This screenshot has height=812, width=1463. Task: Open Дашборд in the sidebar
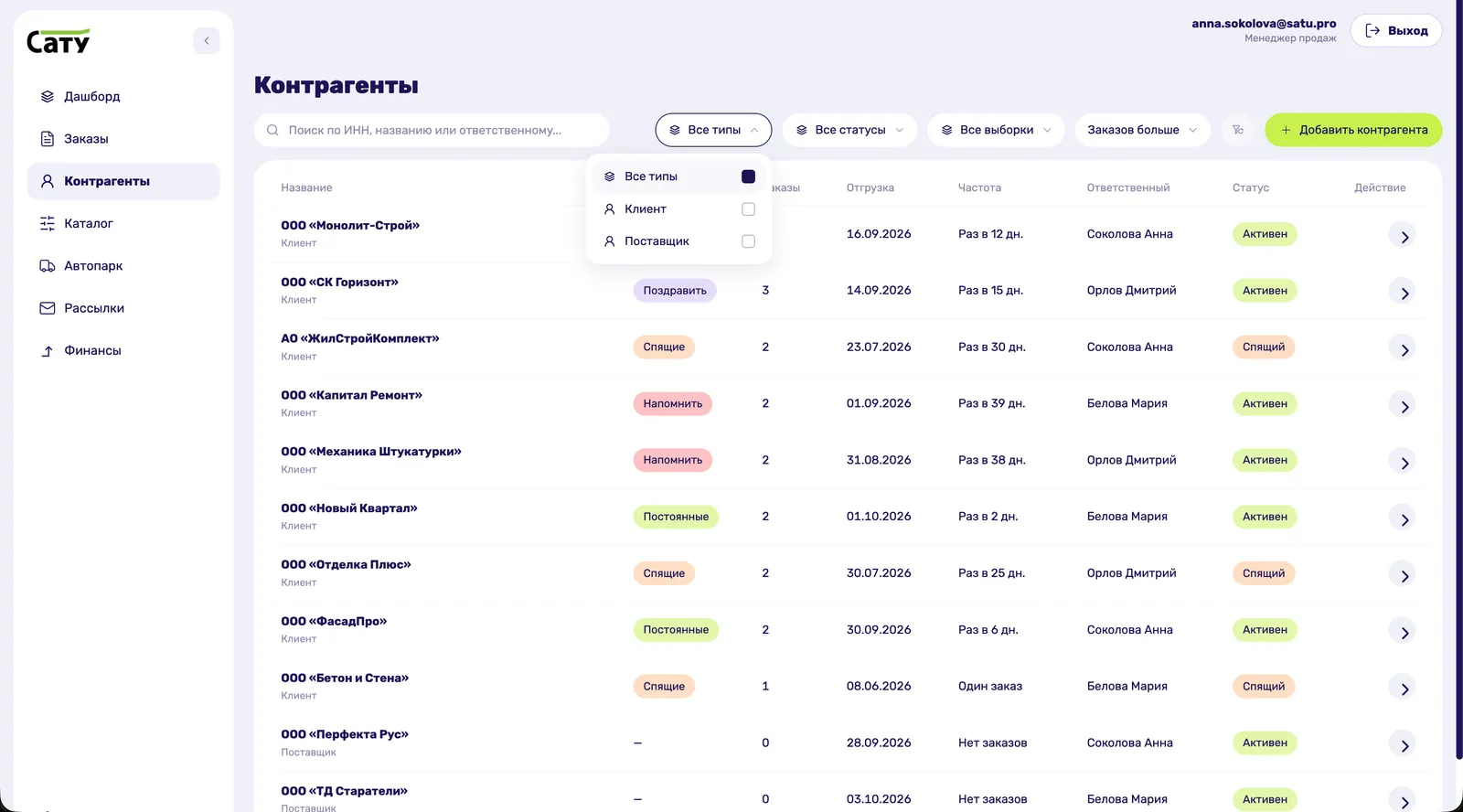123,96
